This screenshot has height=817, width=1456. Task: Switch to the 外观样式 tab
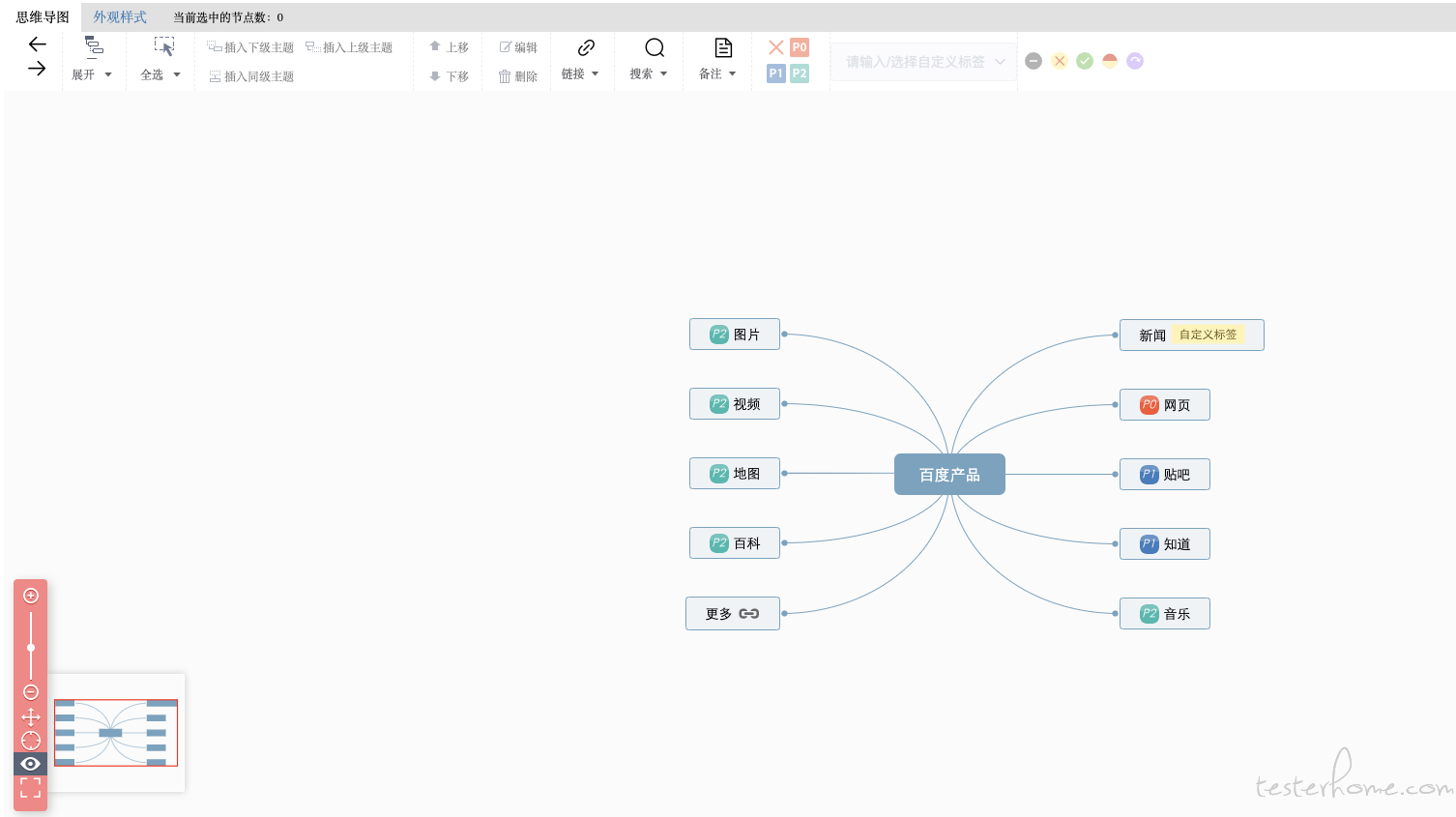[120, 17]
